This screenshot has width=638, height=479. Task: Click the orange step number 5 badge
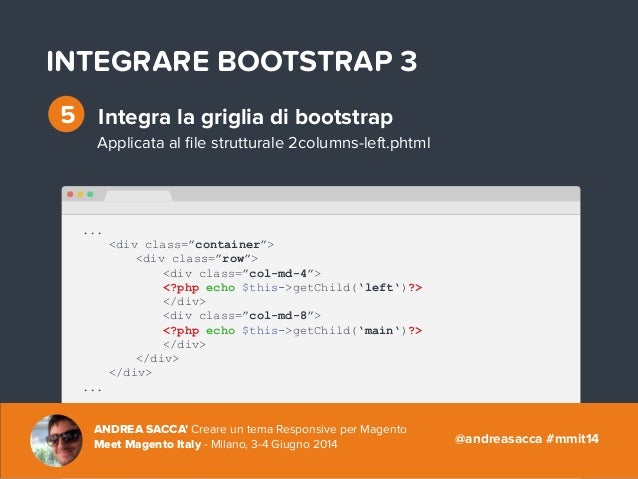coord(66,114)
